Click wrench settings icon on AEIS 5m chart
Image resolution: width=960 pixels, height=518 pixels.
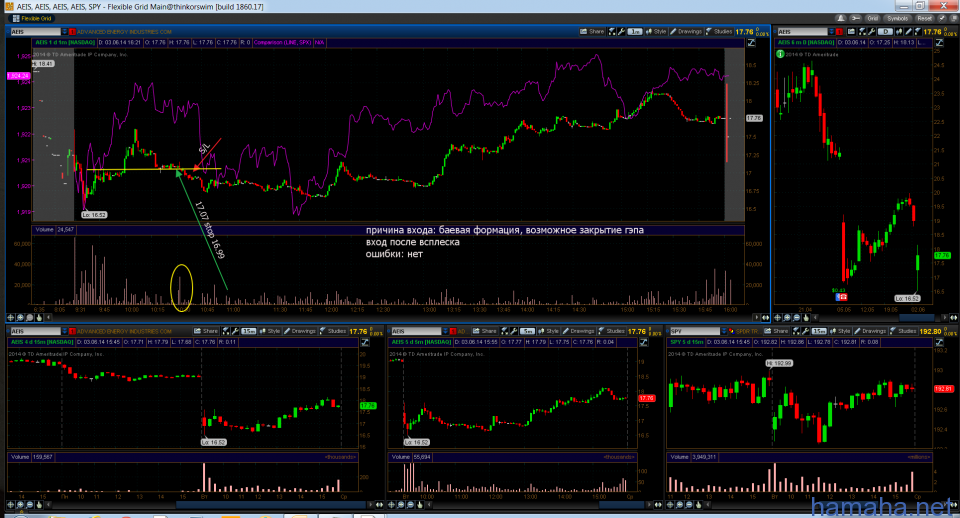coord(514,331)
